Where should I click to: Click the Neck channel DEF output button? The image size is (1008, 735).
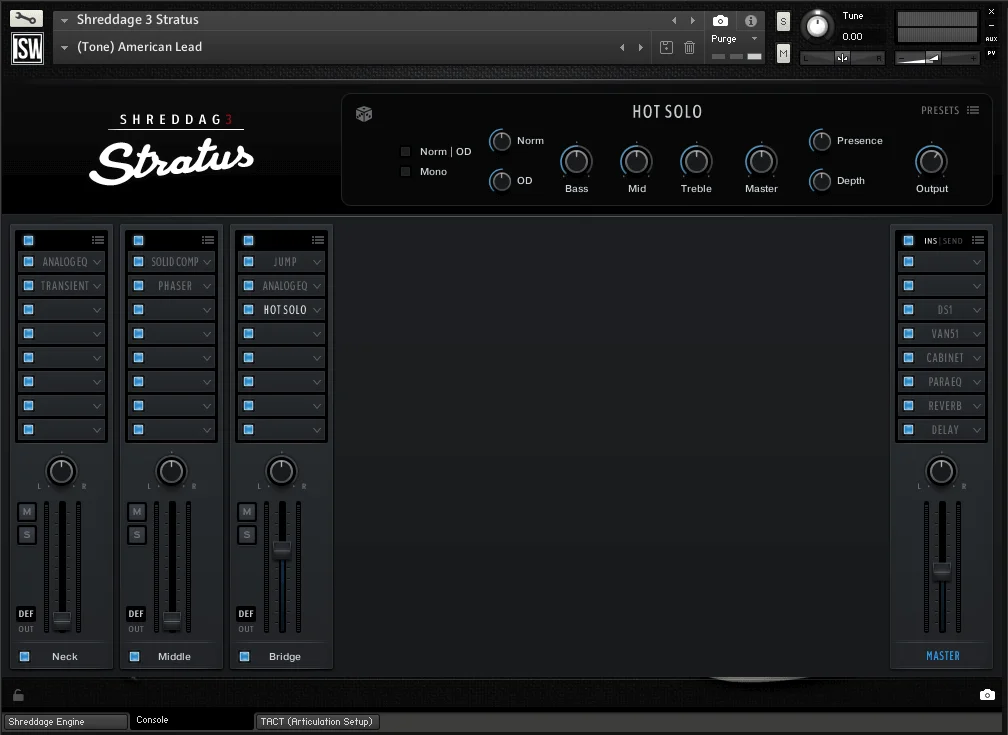point(26,614)
